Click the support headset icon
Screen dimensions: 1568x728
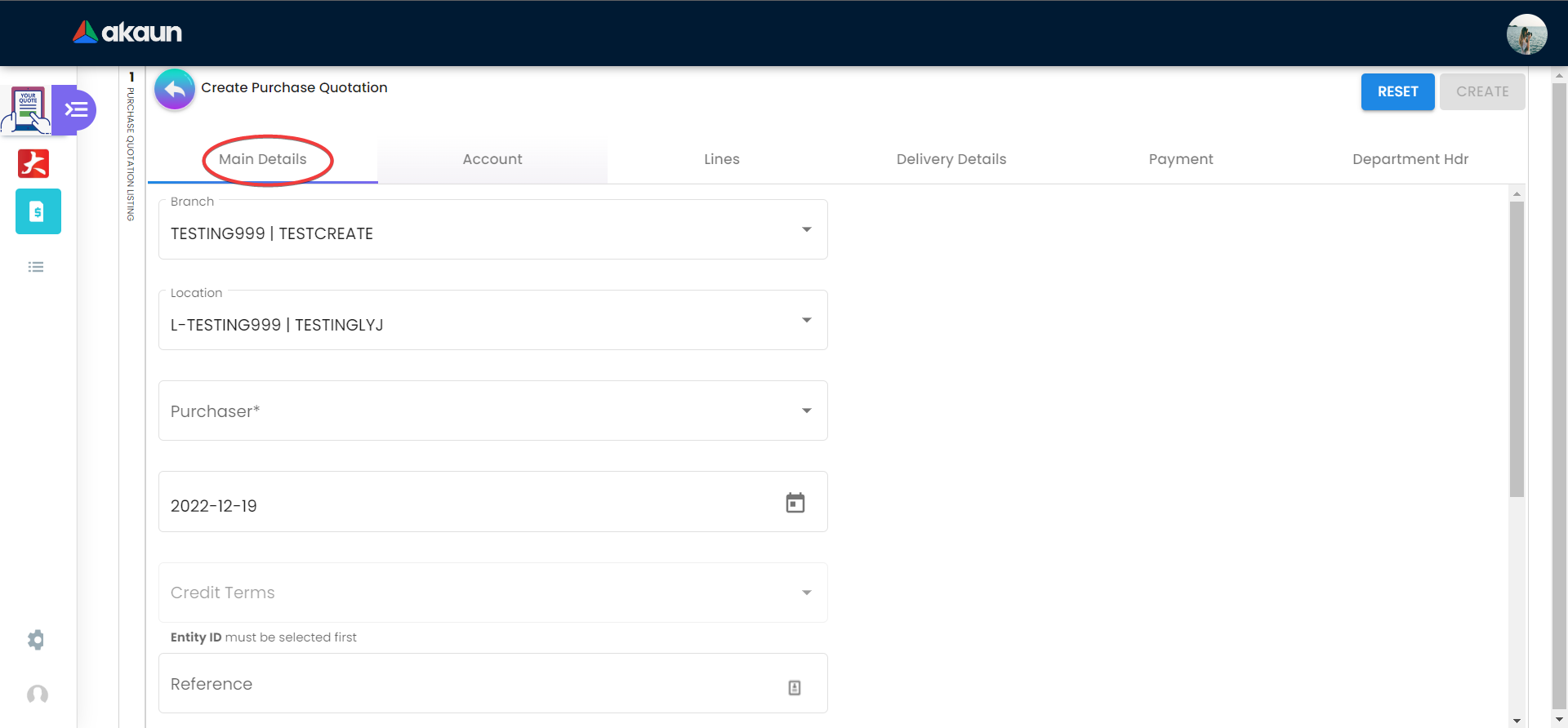[38, 695]
